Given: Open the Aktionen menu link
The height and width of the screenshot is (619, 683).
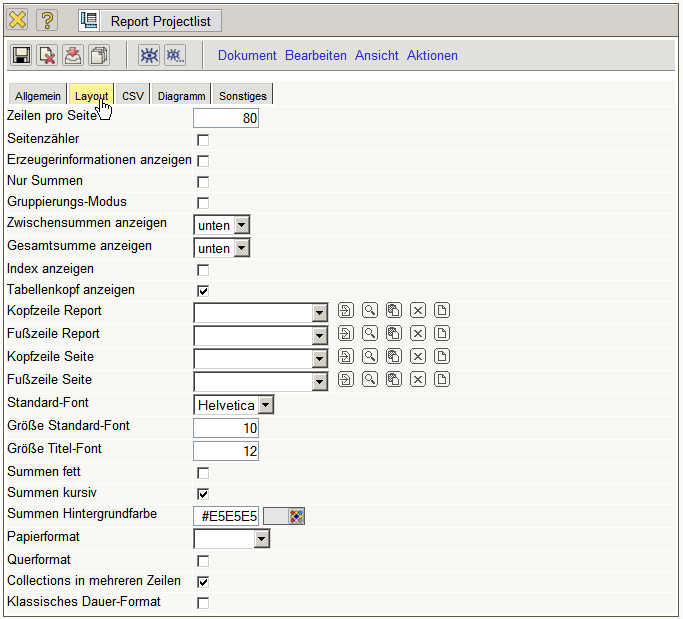Looking at the screenshot, I should tap(432, 56).
